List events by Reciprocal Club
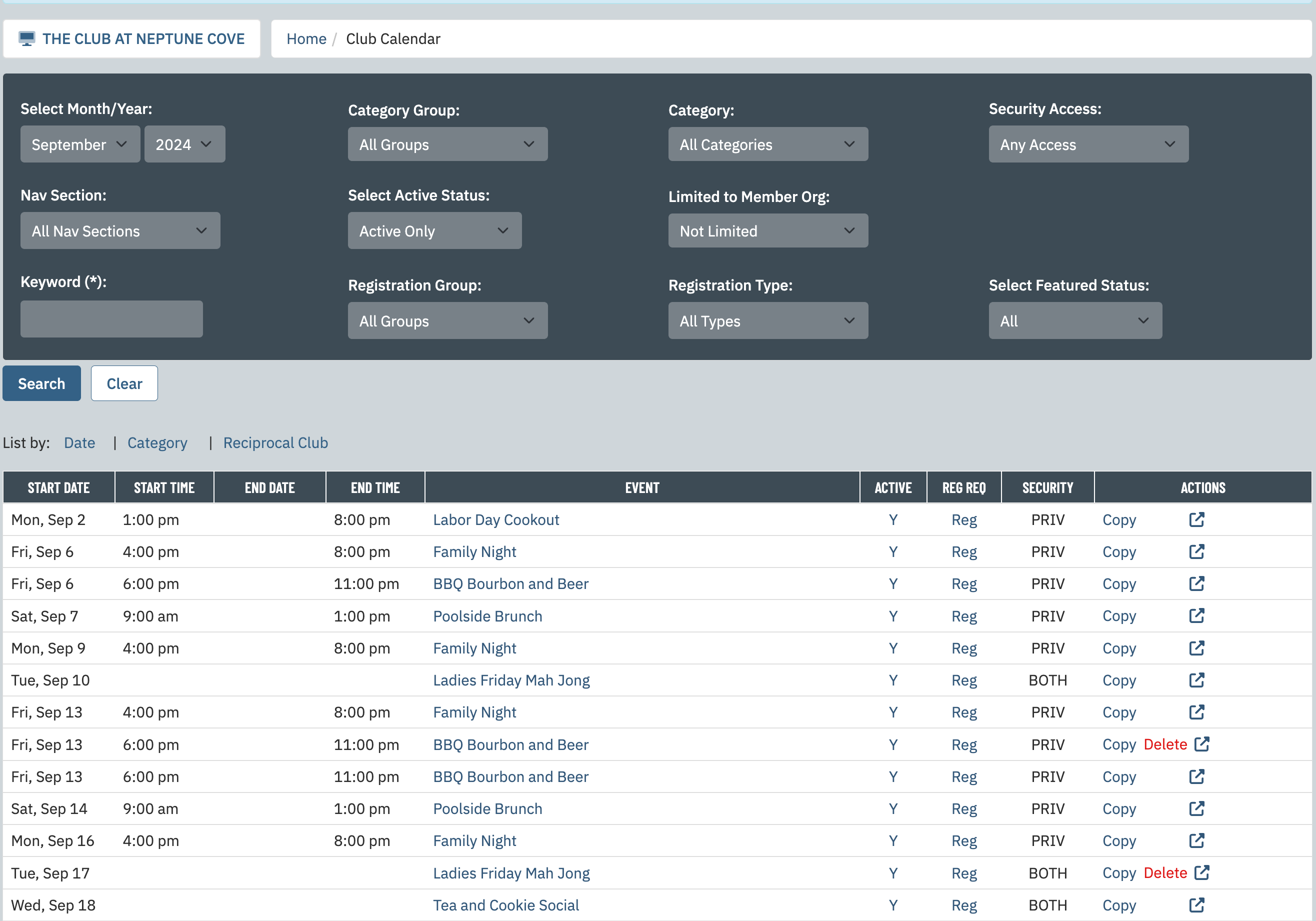The image size is (1316, 921). point(275,442)
